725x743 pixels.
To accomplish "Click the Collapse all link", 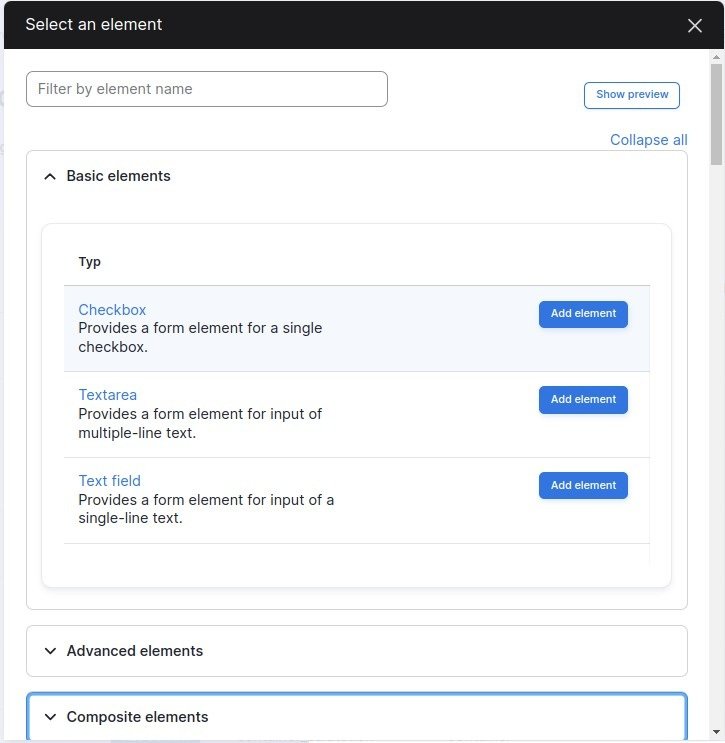I will tap(648, 140).
